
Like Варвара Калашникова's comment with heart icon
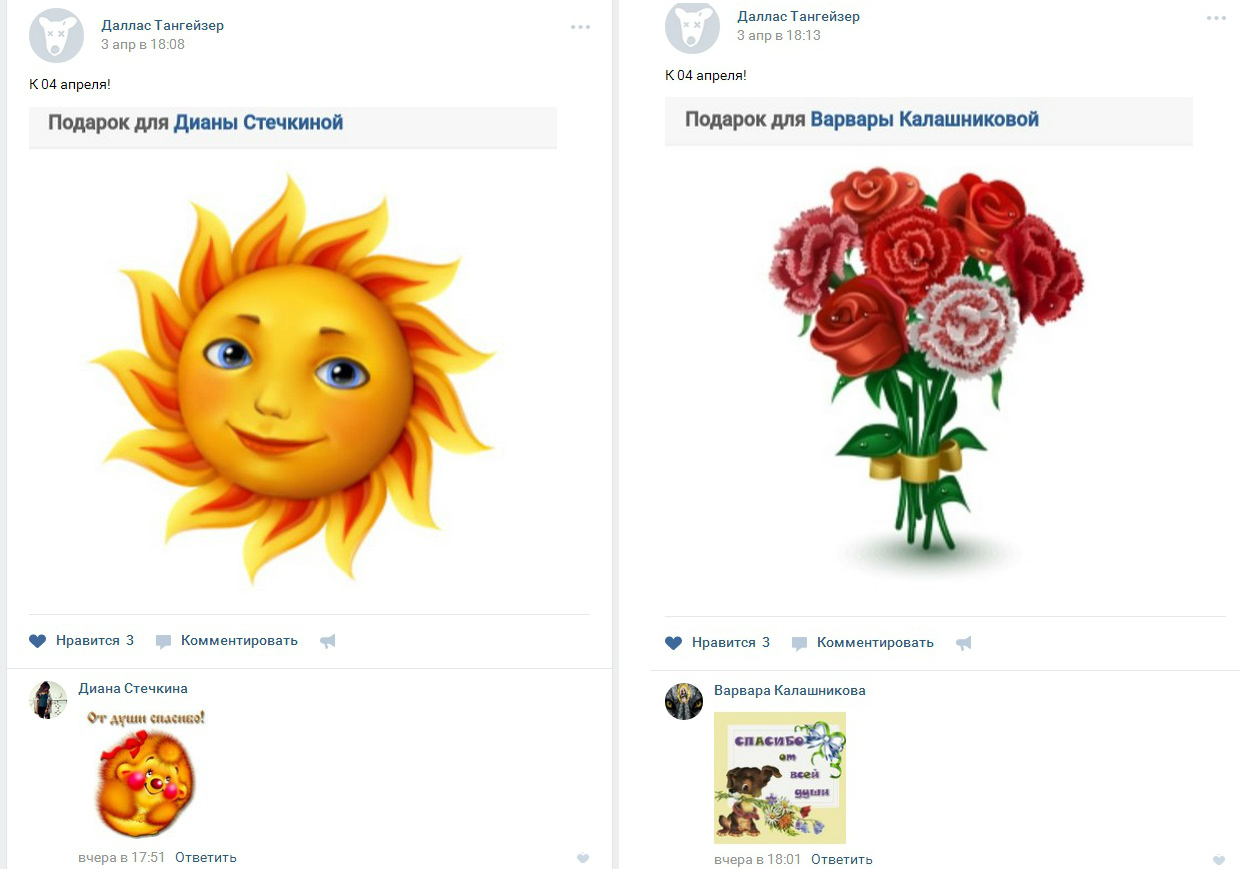point(1219,860)
